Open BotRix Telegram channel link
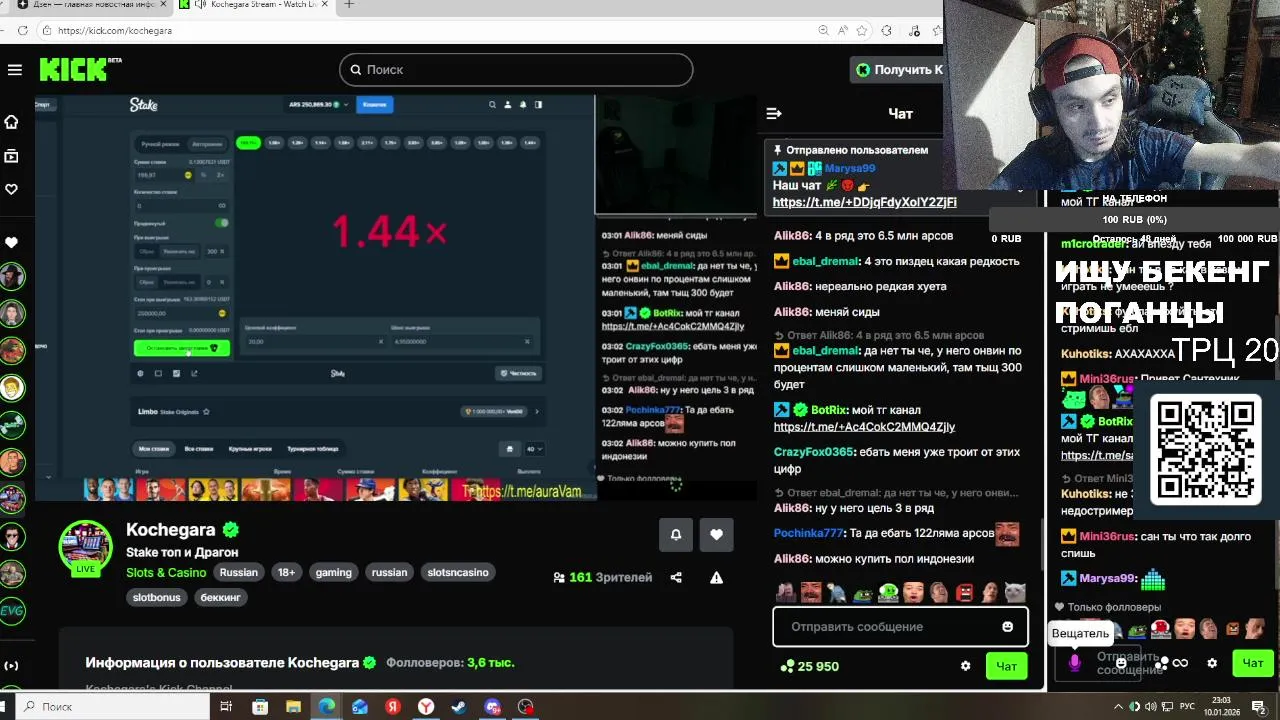 [864, 427]
